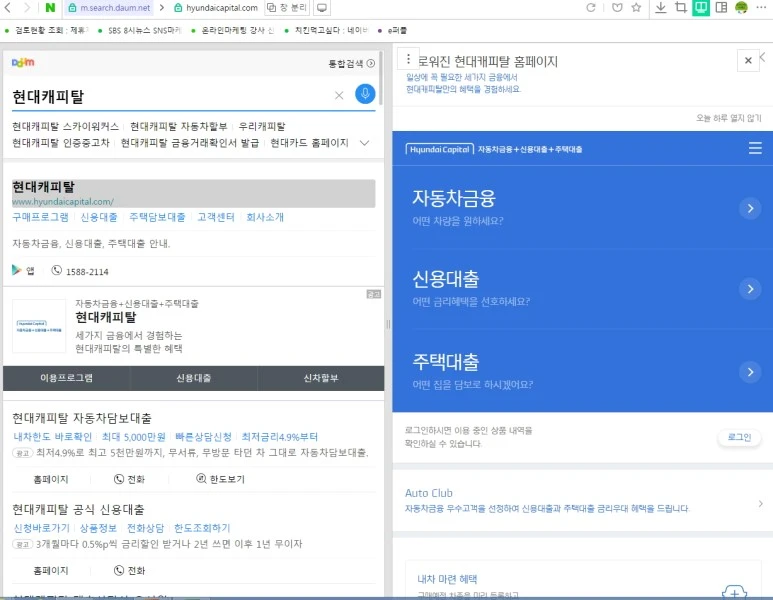This screenshot has height=600, width=773.
Task: Close the popup banner with the X button
Action: [x=748, y=60]
